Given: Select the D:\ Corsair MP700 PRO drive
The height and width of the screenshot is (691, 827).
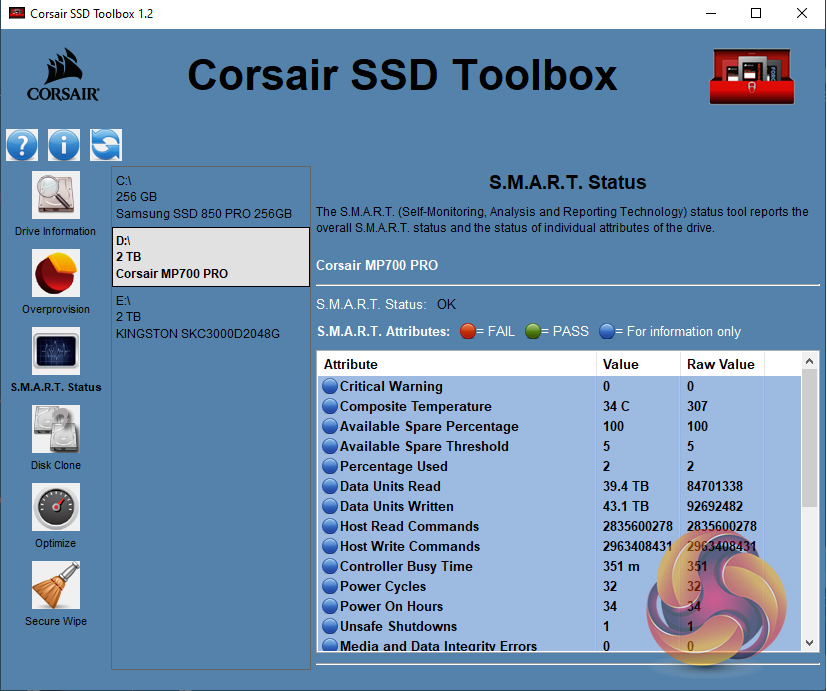Looking at the screenshot, I should [x=210, y=257].
